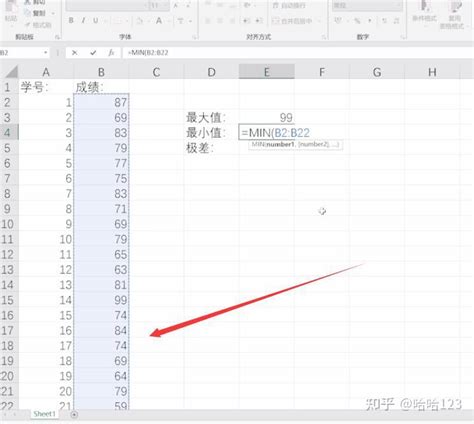Viewport: 474px width, 424px height.
Task: Apply Underline formatting button
Action: click(95, 21)
